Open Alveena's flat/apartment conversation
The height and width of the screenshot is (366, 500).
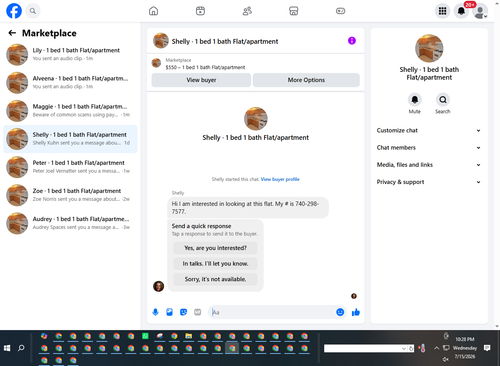point(70,83)
